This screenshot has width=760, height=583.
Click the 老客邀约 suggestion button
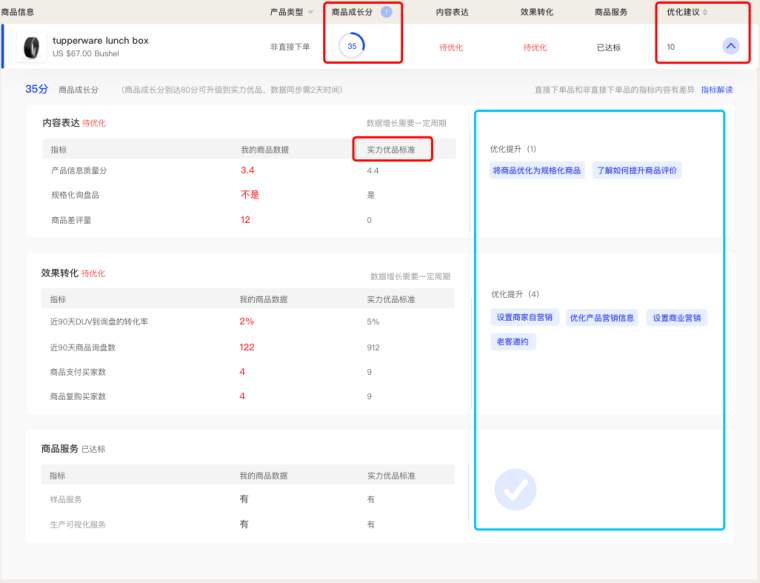click(513, 341)
